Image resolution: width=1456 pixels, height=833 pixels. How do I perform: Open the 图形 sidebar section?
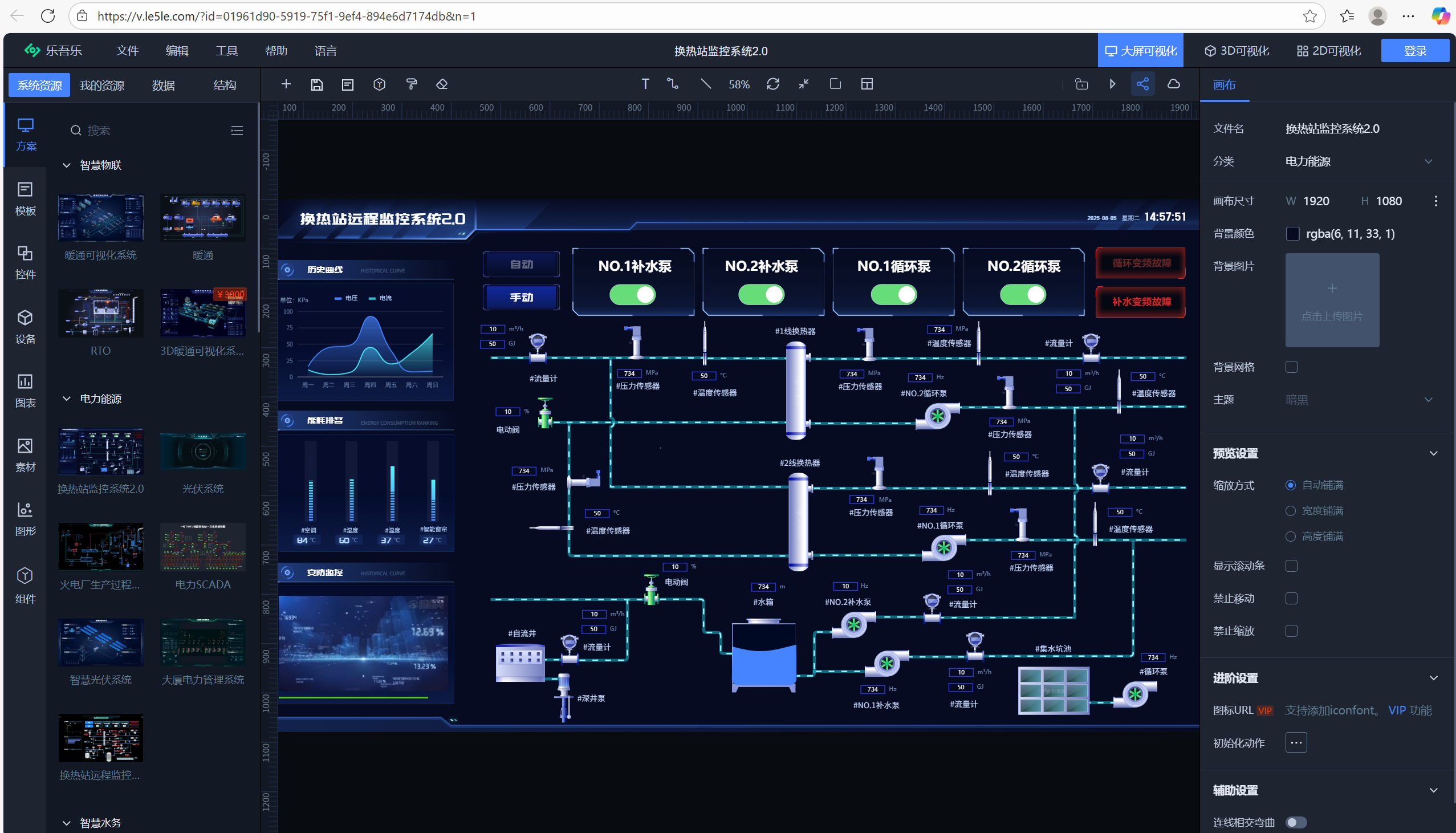26,519
